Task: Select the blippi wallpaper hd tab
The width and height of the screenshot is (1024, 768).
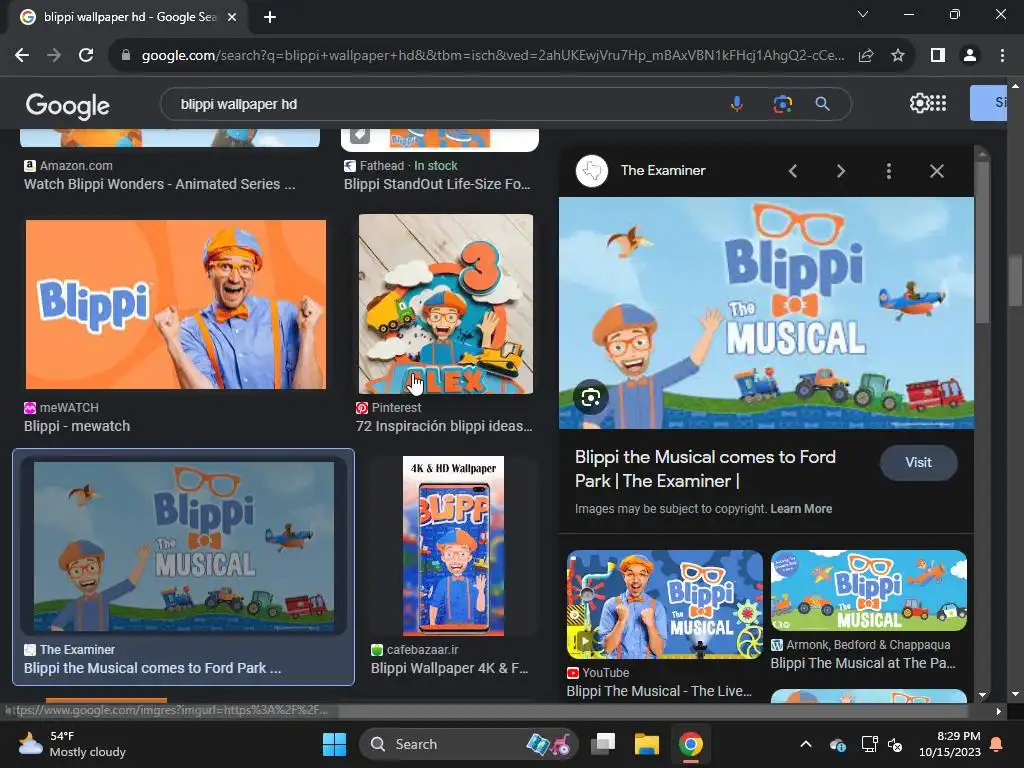Action: coord(128,17)
